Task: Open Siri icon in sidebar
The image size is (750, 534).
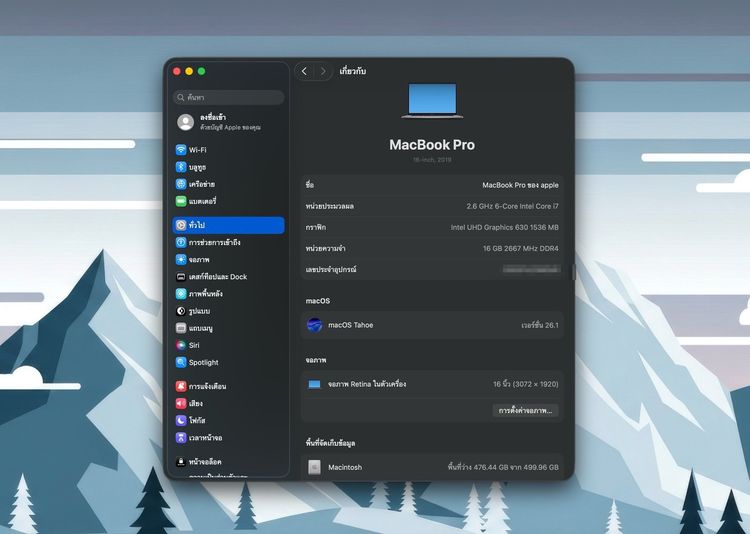Action: coord(181,345)
